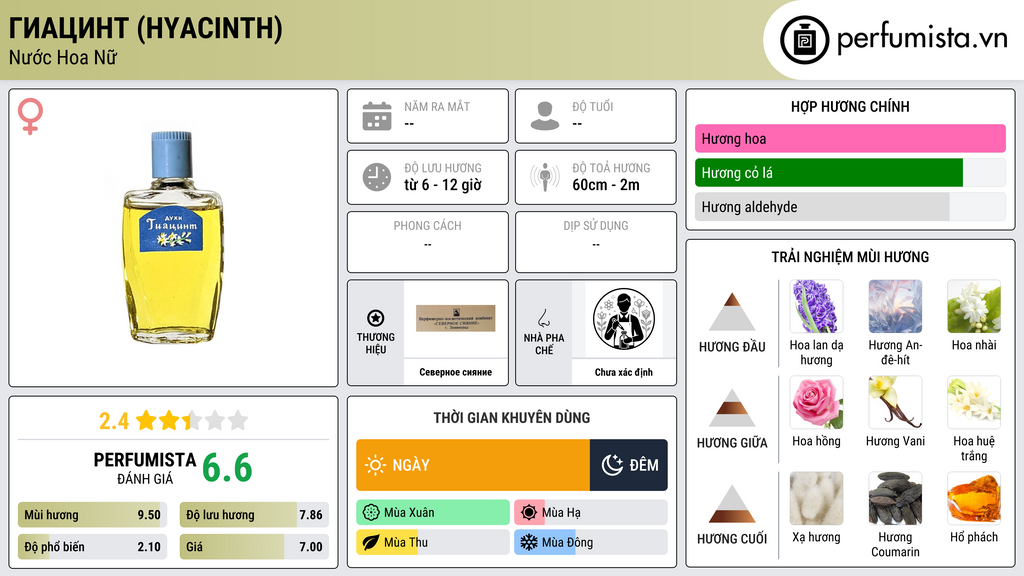Click the calendar icon beside Năm ra mắt
1024x576 pixels.
377,116
